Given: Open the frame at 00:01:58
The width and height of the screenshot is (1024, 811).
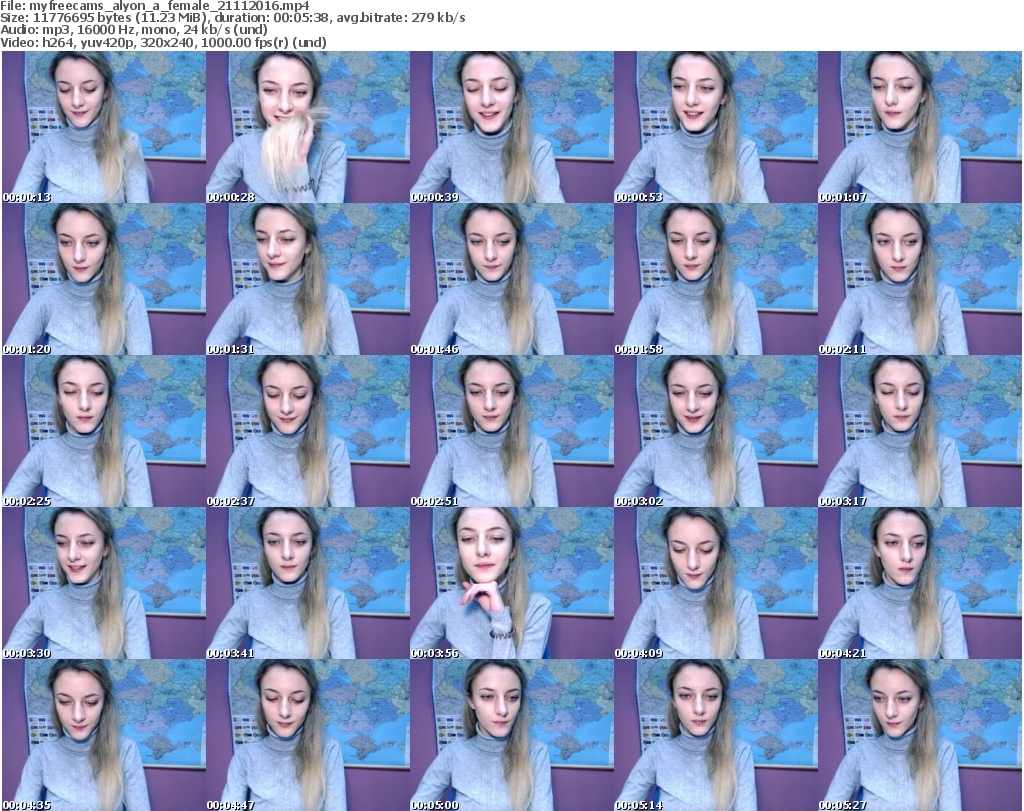Looking at the screenshot, I should tap(716, 279).
